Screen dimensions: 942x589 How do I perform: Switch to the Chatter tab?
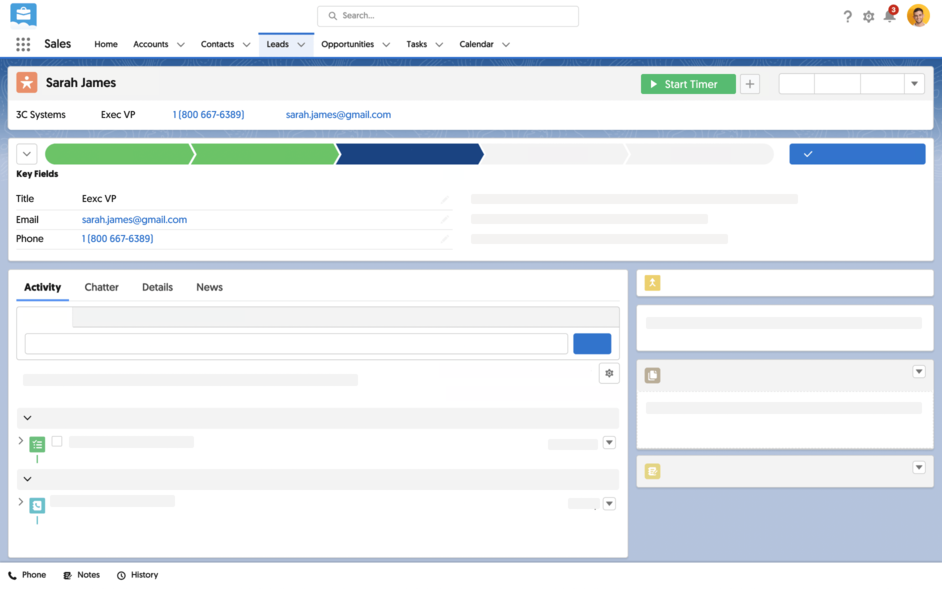pos(101,287)
